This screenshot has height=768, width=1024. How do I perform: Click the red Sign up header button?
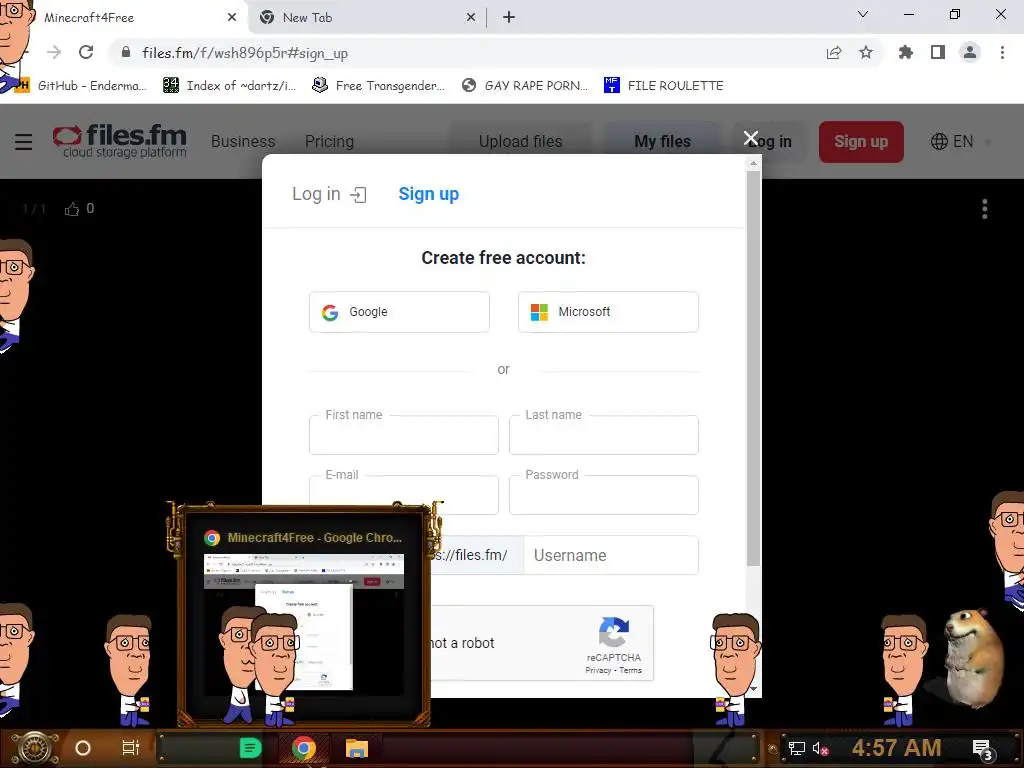[861, 142]
